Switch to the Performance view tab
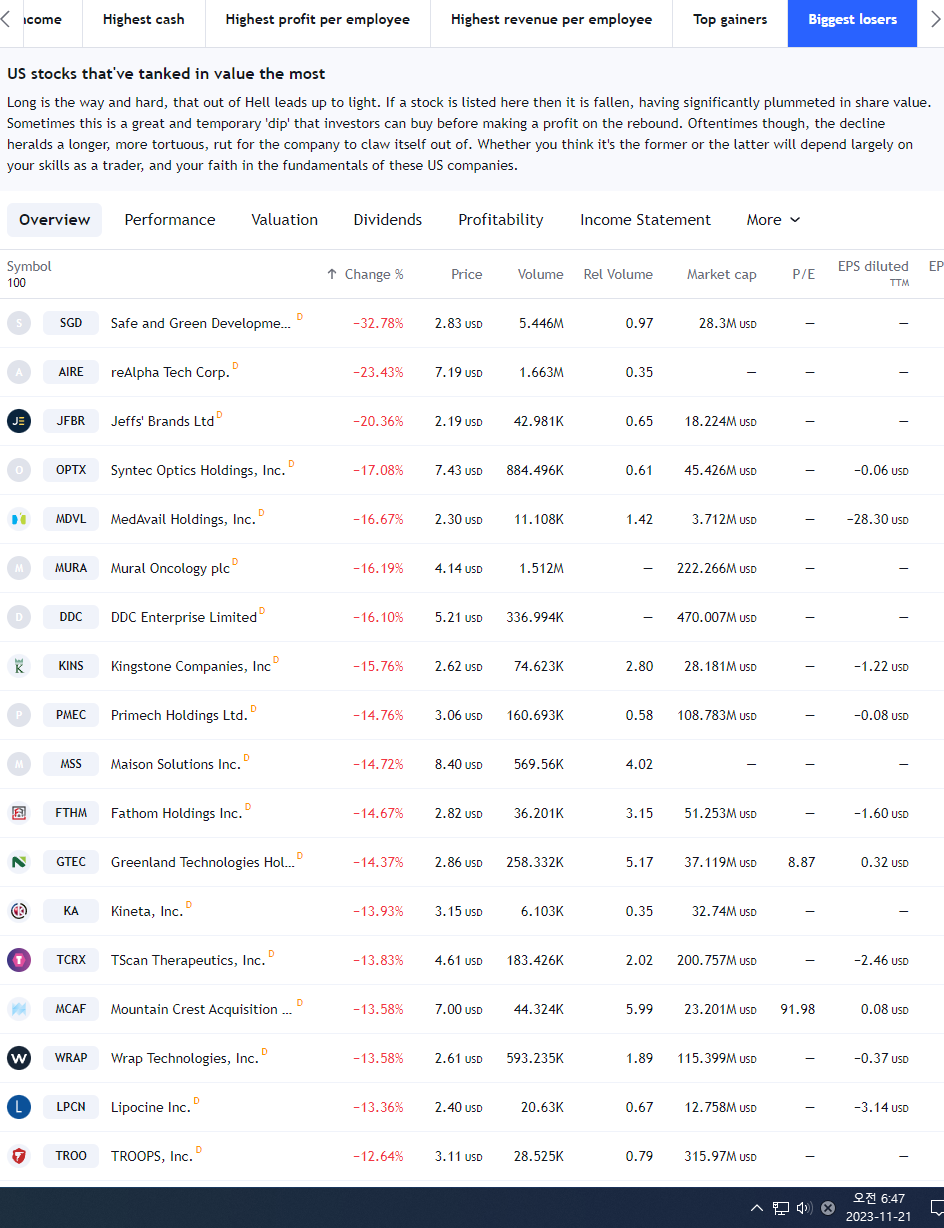 [170, 220]
